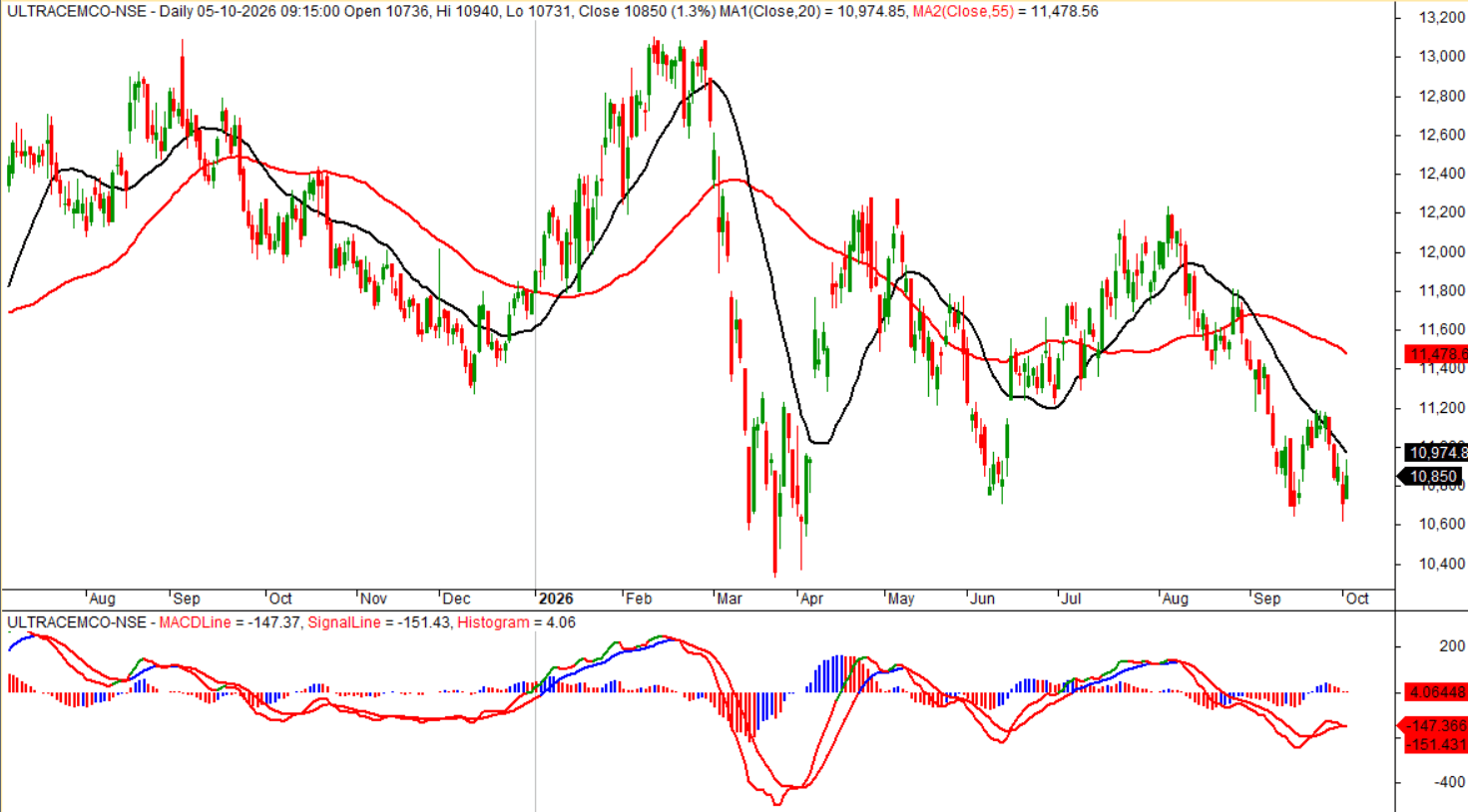Click the 200 level on MACD axis
Screen dimensions: 1468x812
click(x=1452, y=646)
